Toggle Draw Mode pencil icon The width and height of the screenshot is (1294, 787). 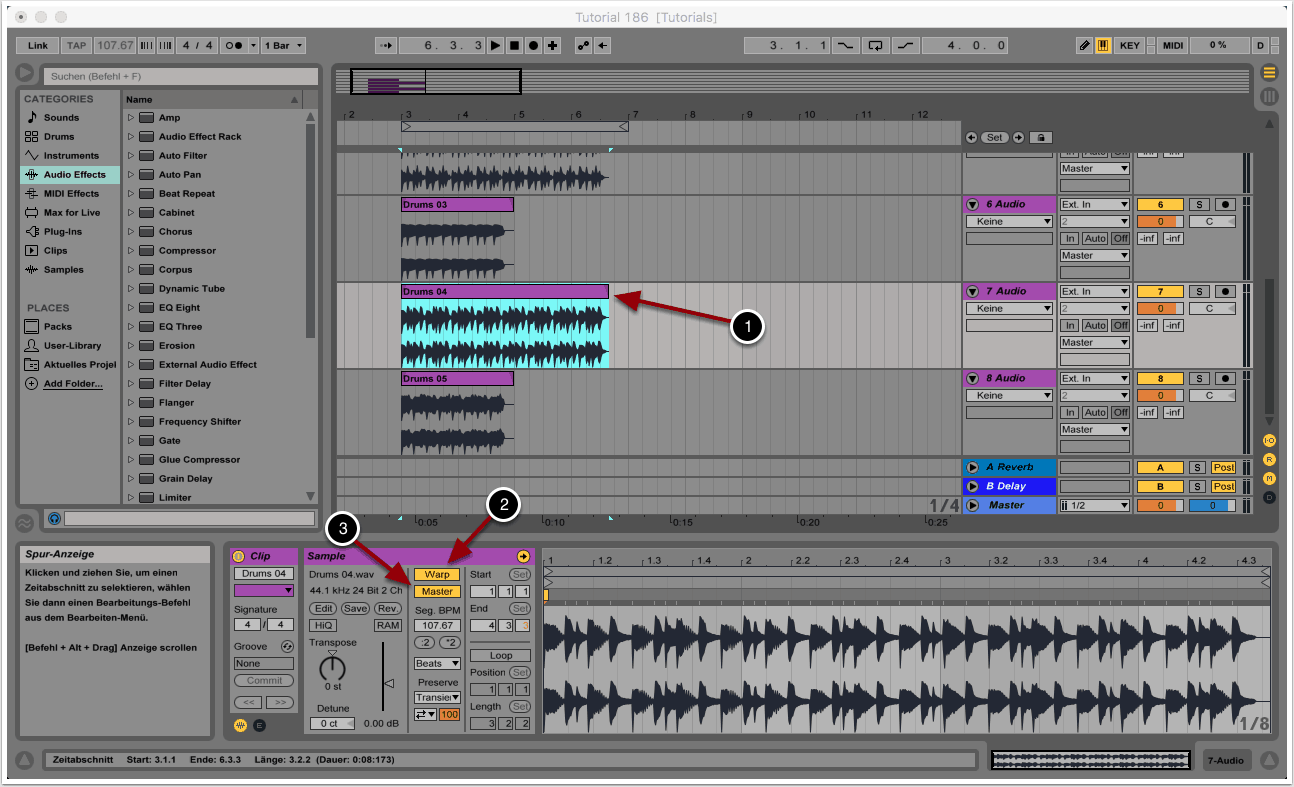1085,46
